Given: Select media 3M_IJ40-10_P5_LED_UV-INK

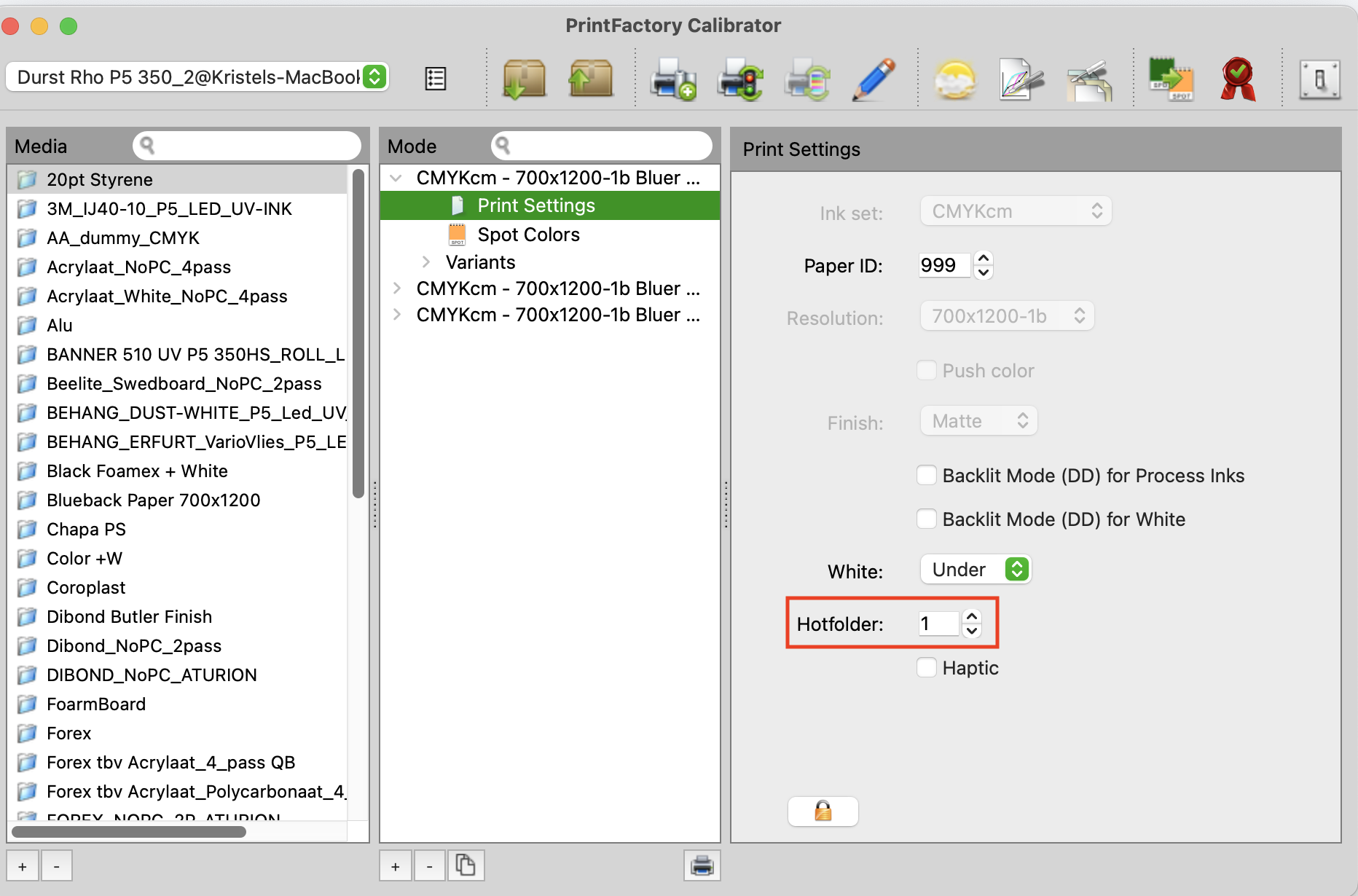Looking at the screenshot, I should (x=177, y=208).
